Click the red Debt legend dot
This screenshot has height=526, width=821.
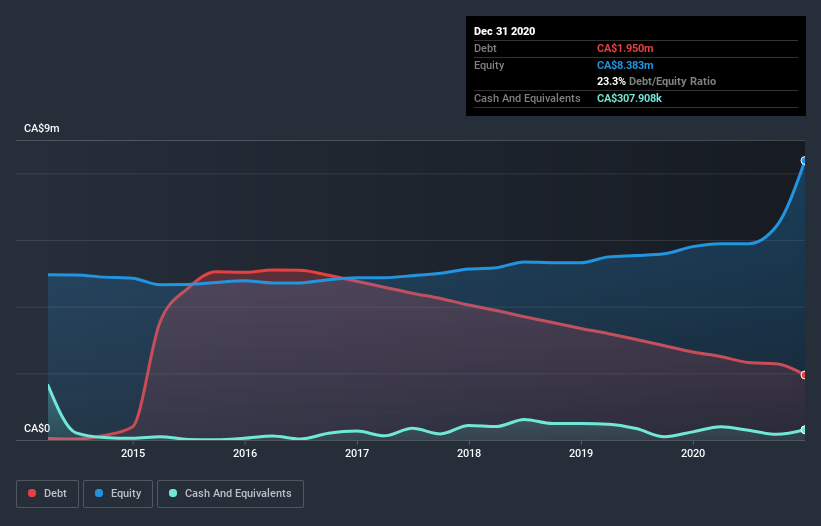32,493
